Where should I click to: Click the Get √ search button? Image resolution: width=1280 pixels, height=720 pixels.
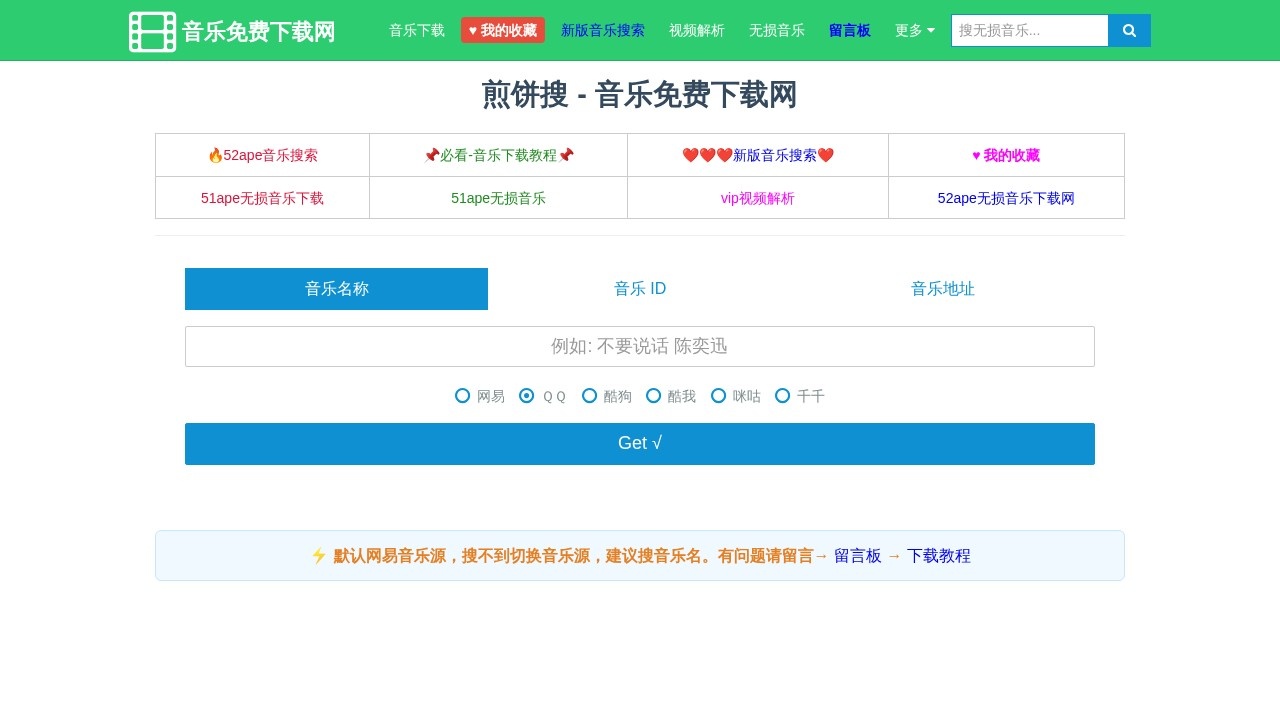click(640, 444)
